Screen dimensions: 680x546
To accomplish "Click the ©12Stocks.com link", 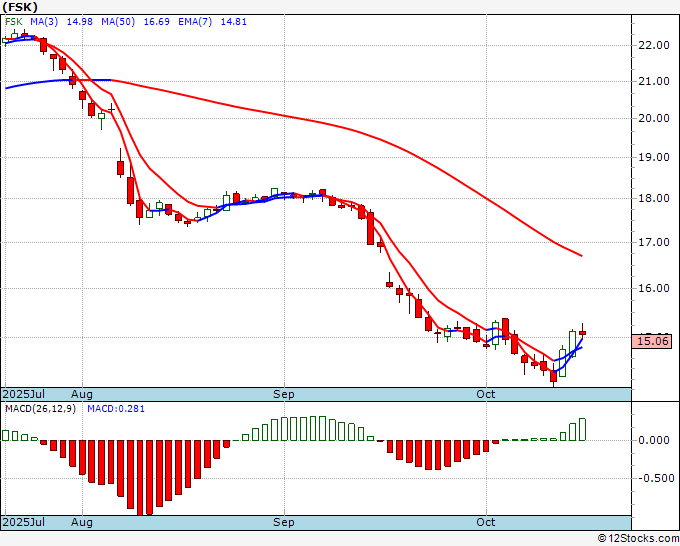I will [638, 539].
